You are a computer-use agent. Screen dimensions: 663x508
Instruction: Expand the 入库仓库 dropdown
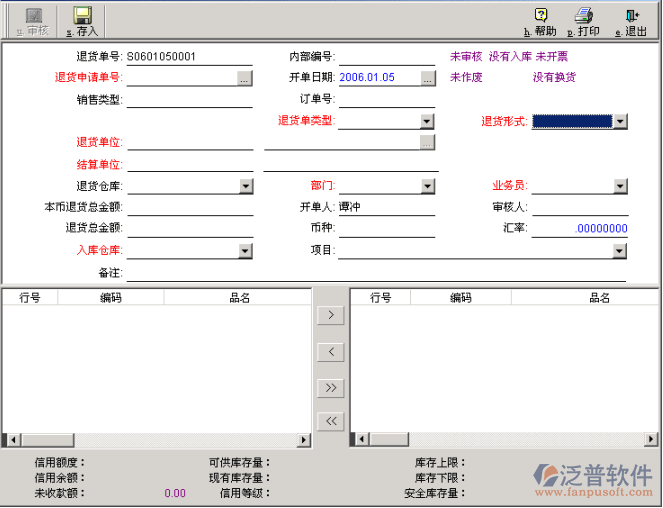(246, 251)
